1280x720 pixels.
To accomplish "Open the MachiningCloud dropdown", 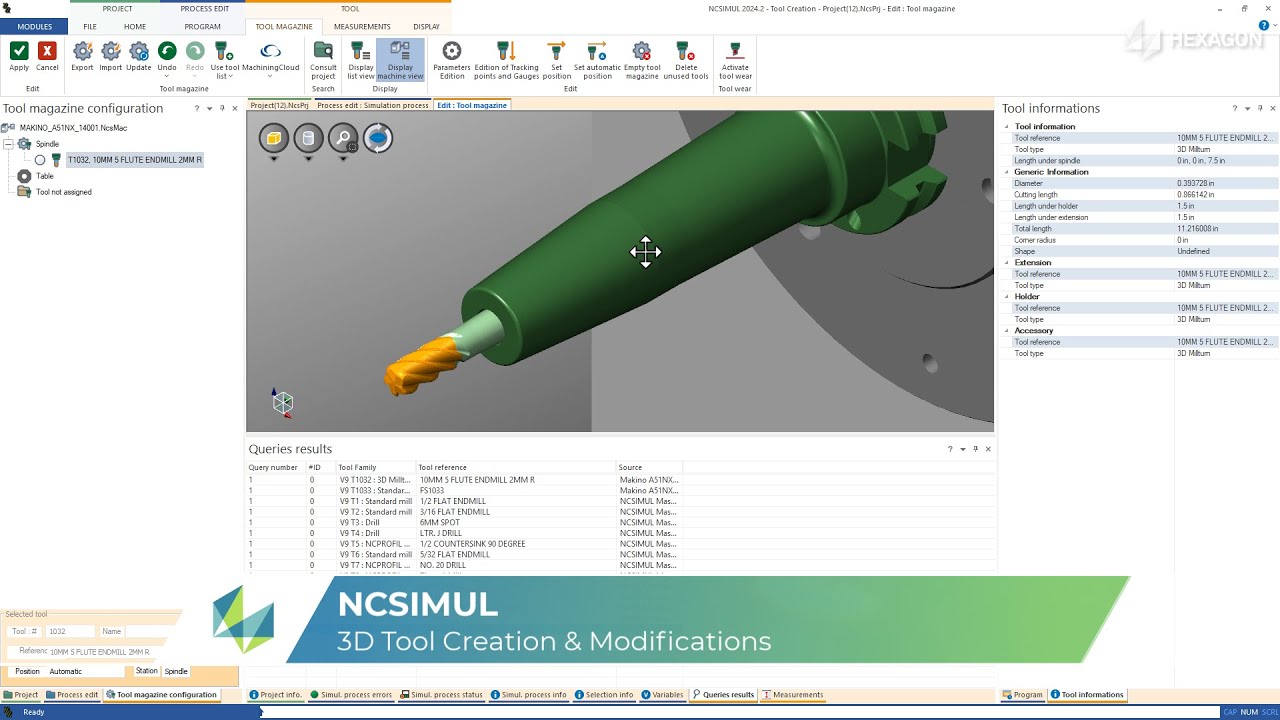I will [x=270, y=57].
